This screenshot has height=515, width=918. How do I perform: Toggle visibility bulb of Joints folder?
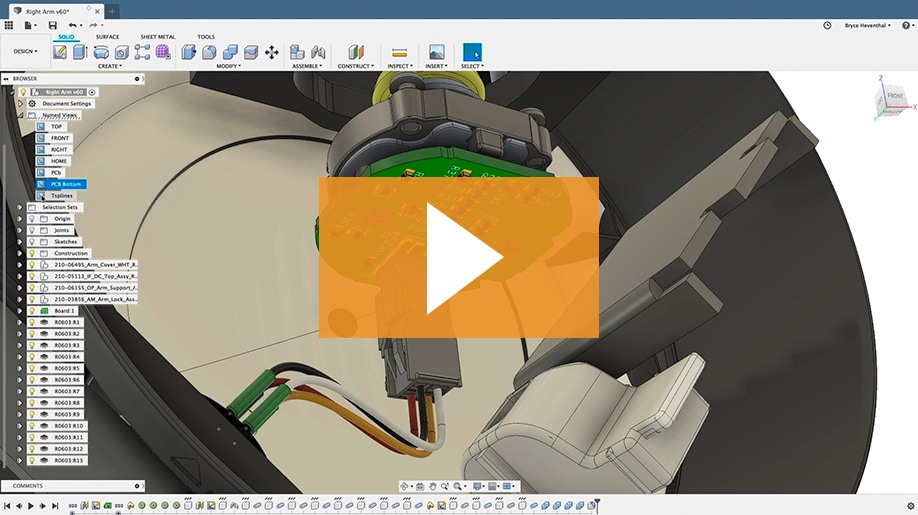[32, 230]
